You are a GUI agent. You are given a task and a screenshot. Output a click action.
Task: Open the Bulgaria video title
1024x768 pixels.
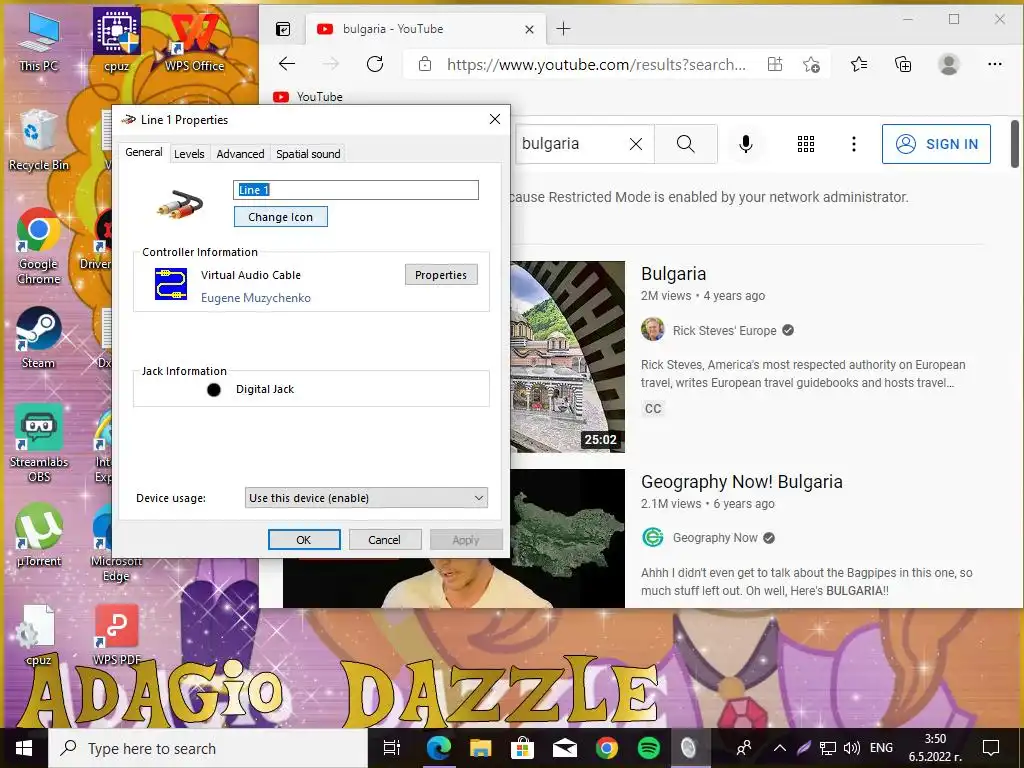point(673,274)
